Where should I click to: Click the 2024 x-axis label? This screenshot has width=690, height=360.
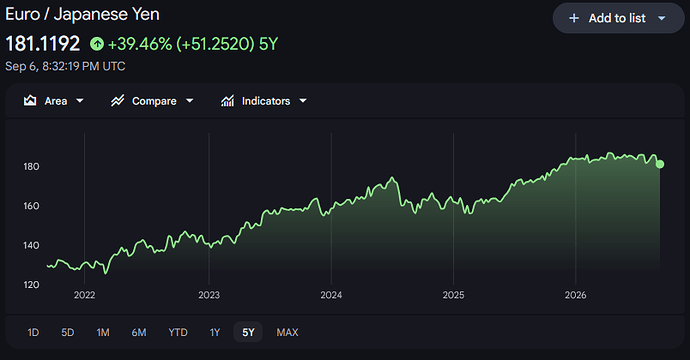point(331,295)
